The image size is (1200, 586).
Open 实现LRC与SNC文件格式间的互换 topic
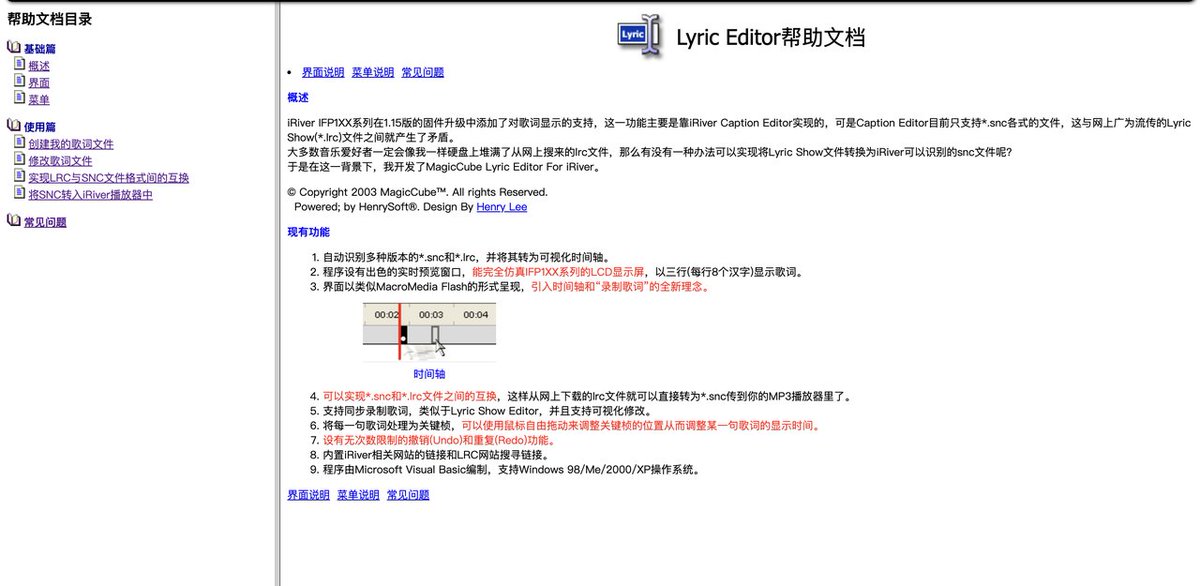[109, 178]
